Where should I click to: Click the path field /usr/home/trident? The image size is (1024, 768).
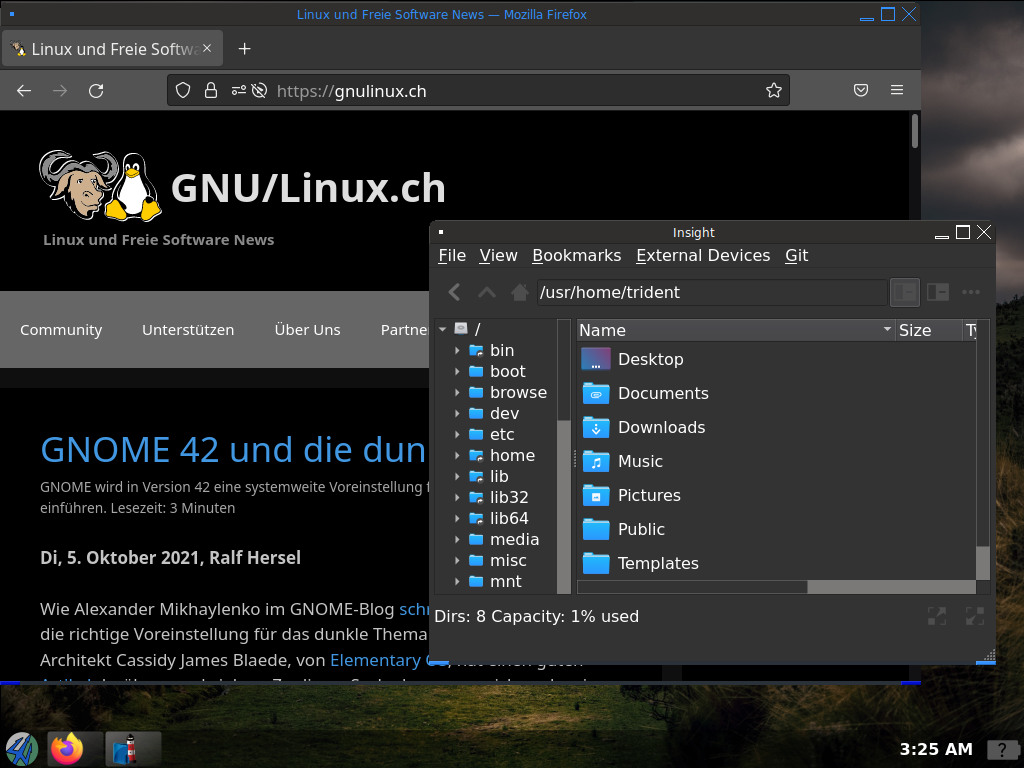(x=712, y=292)
